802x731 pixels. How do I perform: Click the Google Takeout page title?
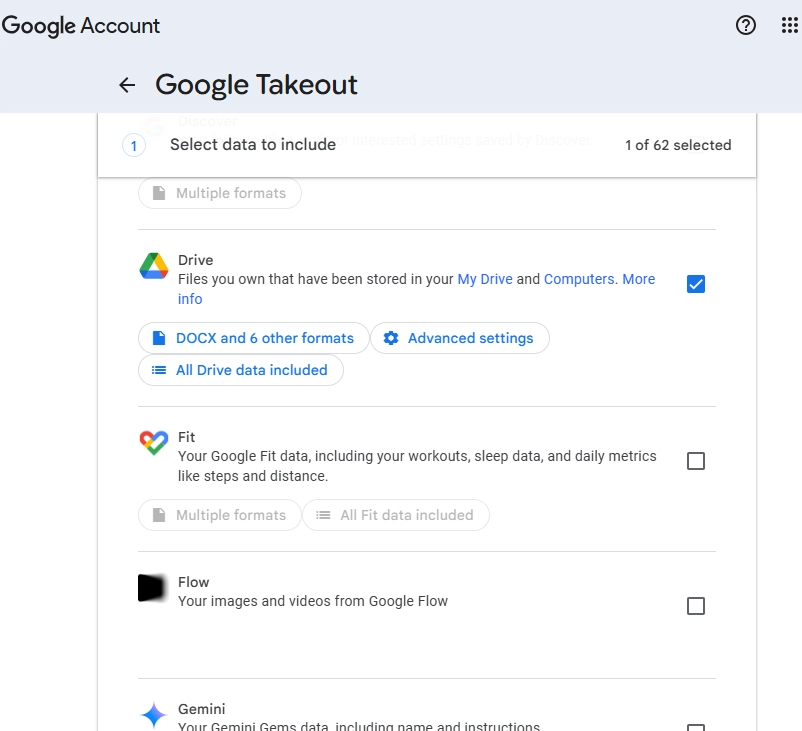click(x=256, y=85)
